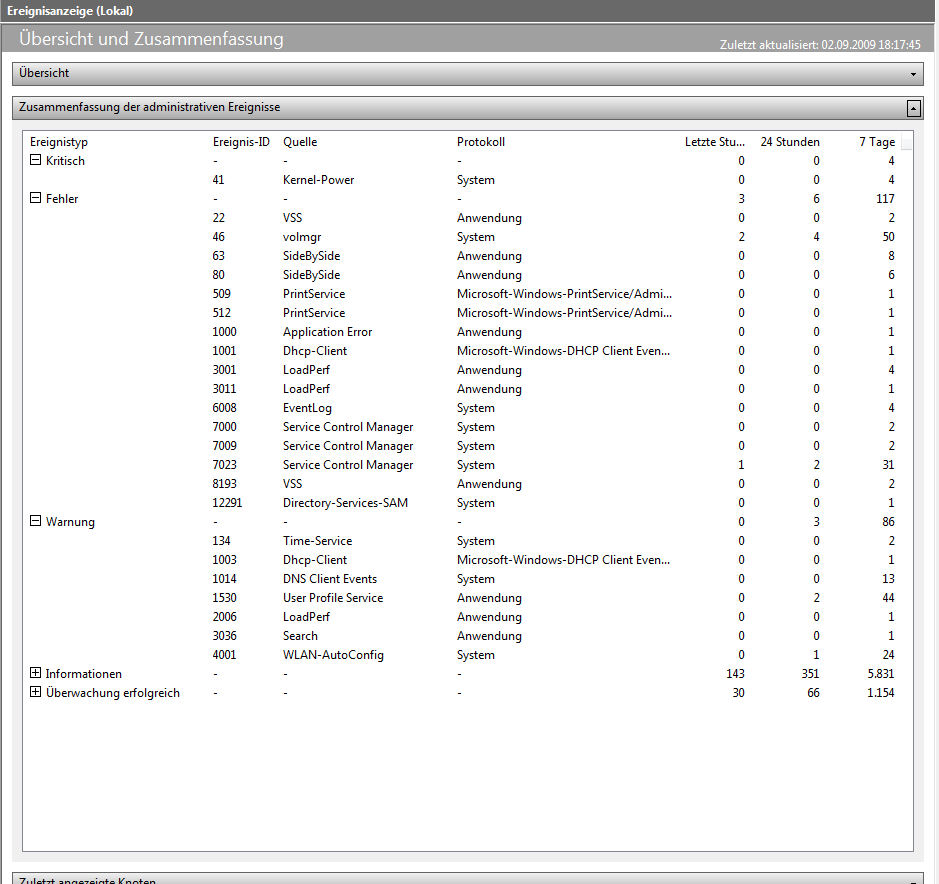This screenshot has height=884, width=939.
Task: Select Dhcp-Client event 1001 row
Action: click(x=467, y=351)
